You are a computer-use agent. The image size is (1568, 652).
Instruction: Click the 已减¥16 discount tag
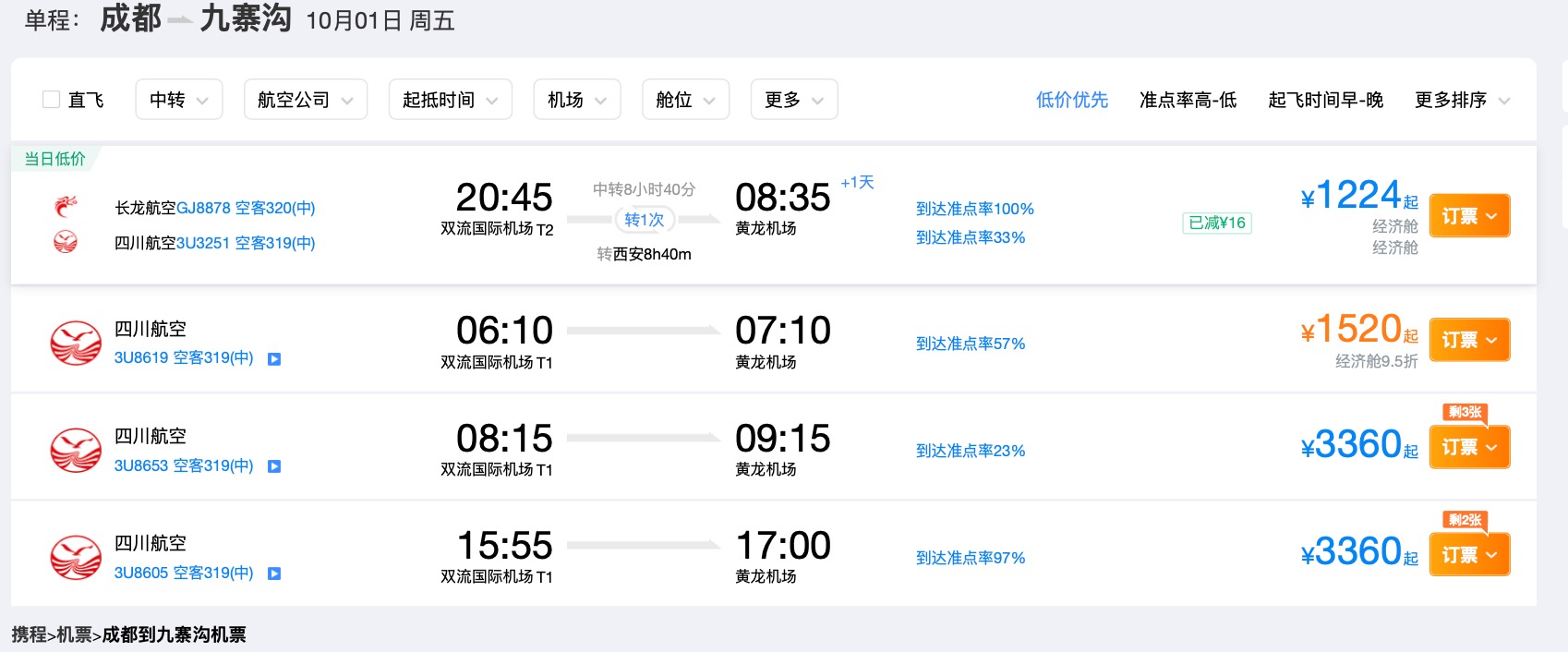click(1217, 223)
